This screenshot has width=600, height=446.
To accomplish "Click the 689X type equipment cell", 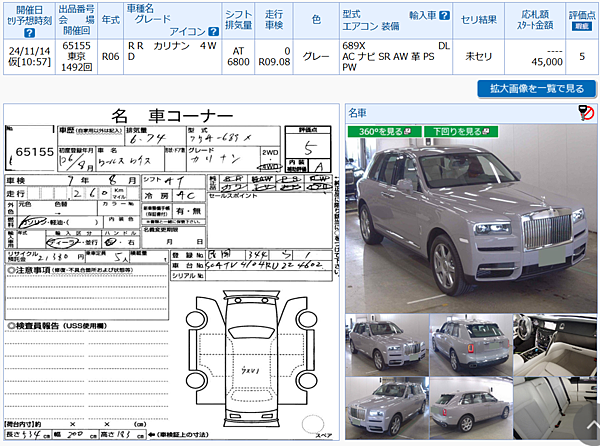I will (396, 56).
